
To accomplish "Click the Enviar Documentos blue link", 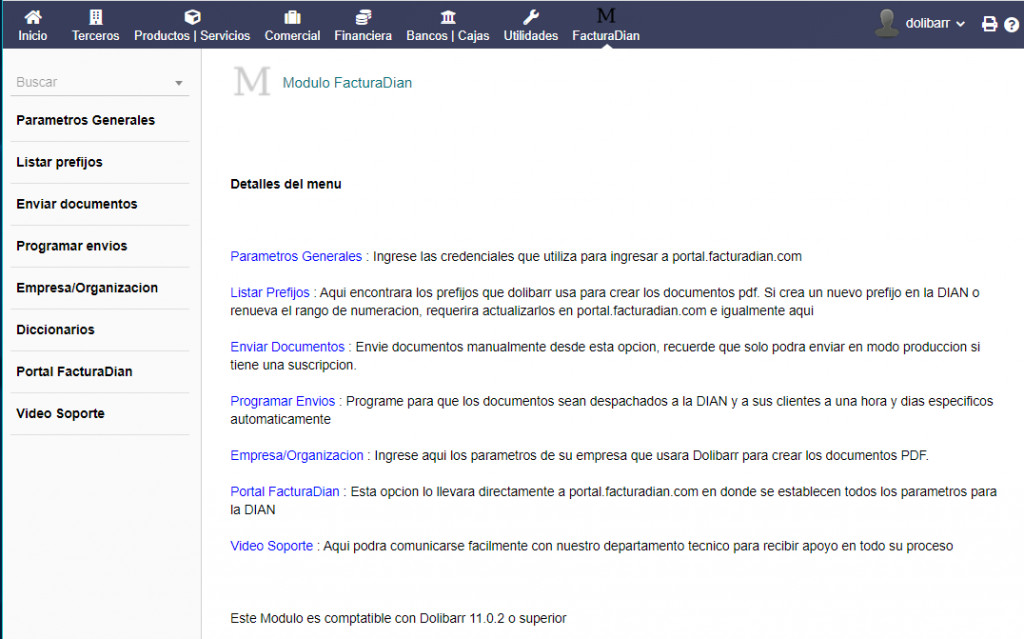I will [x=288, y=346].
